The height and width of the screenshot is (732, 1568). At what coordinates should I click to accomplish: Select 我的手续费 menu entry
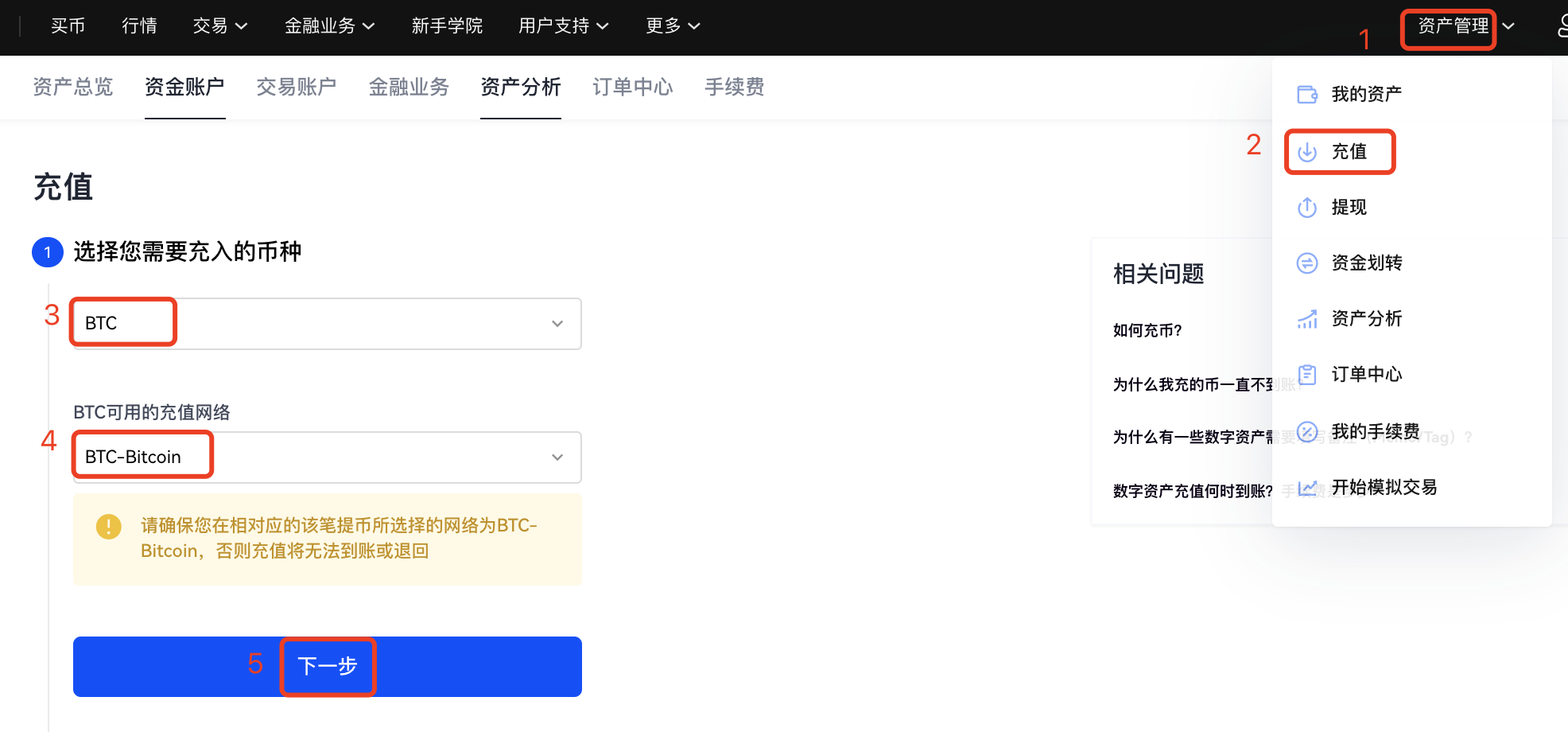click(x=1376, y=431)
